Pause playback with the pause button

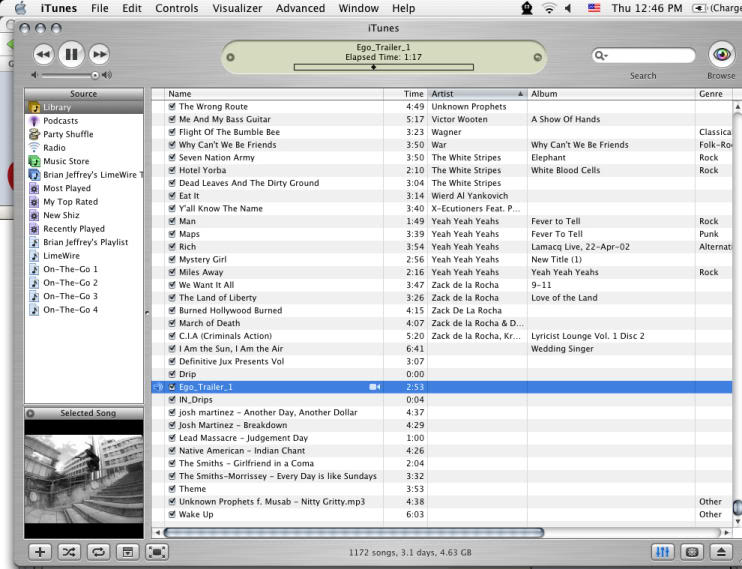click(71, 54)
